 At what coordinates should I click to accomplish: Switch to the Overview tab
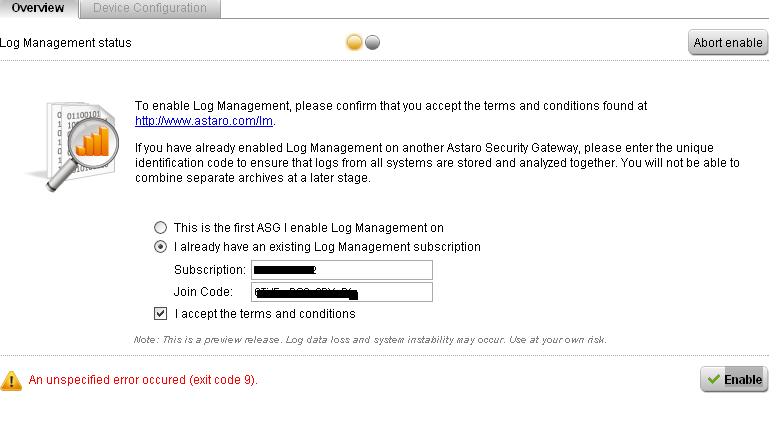click(38, 8)
